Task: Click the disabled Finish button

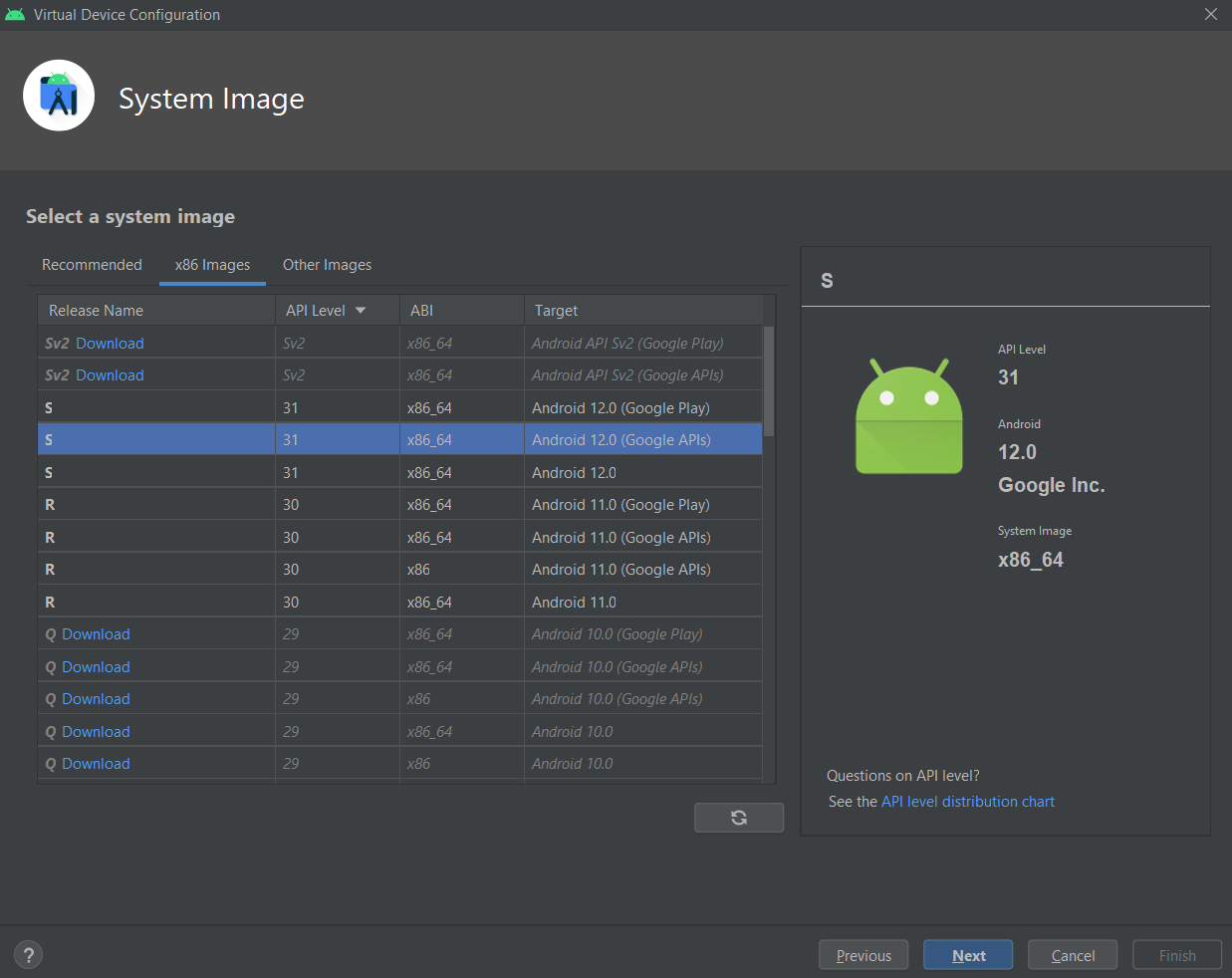Action: tap(1177, 955)
